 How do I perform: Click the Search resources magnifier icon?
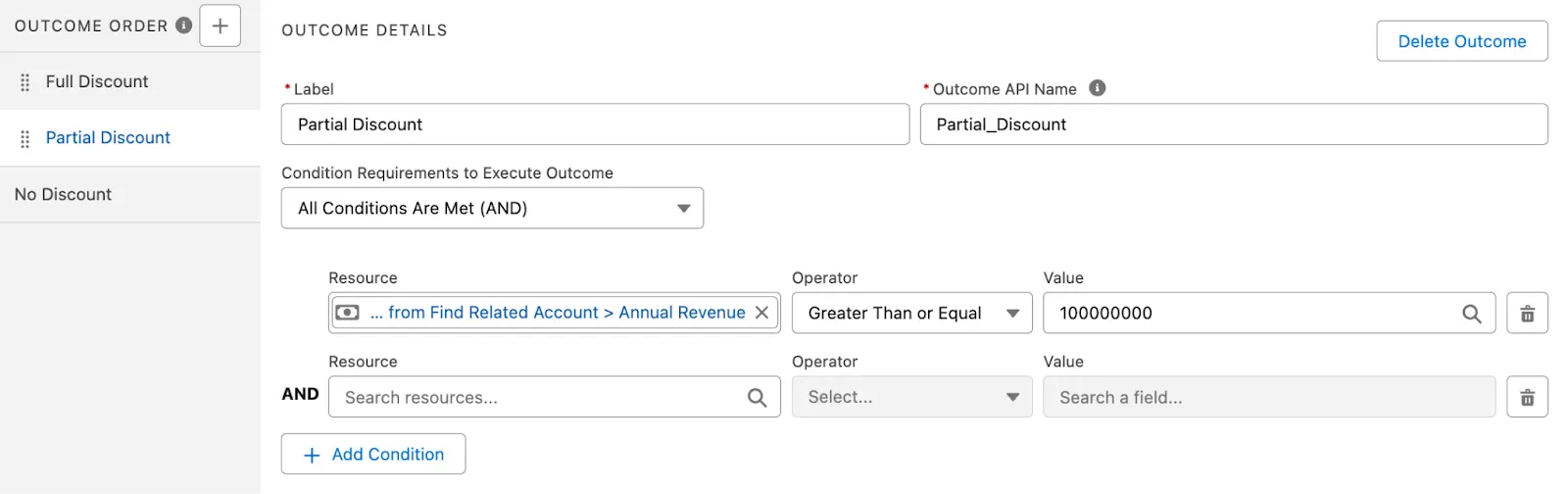757,397
